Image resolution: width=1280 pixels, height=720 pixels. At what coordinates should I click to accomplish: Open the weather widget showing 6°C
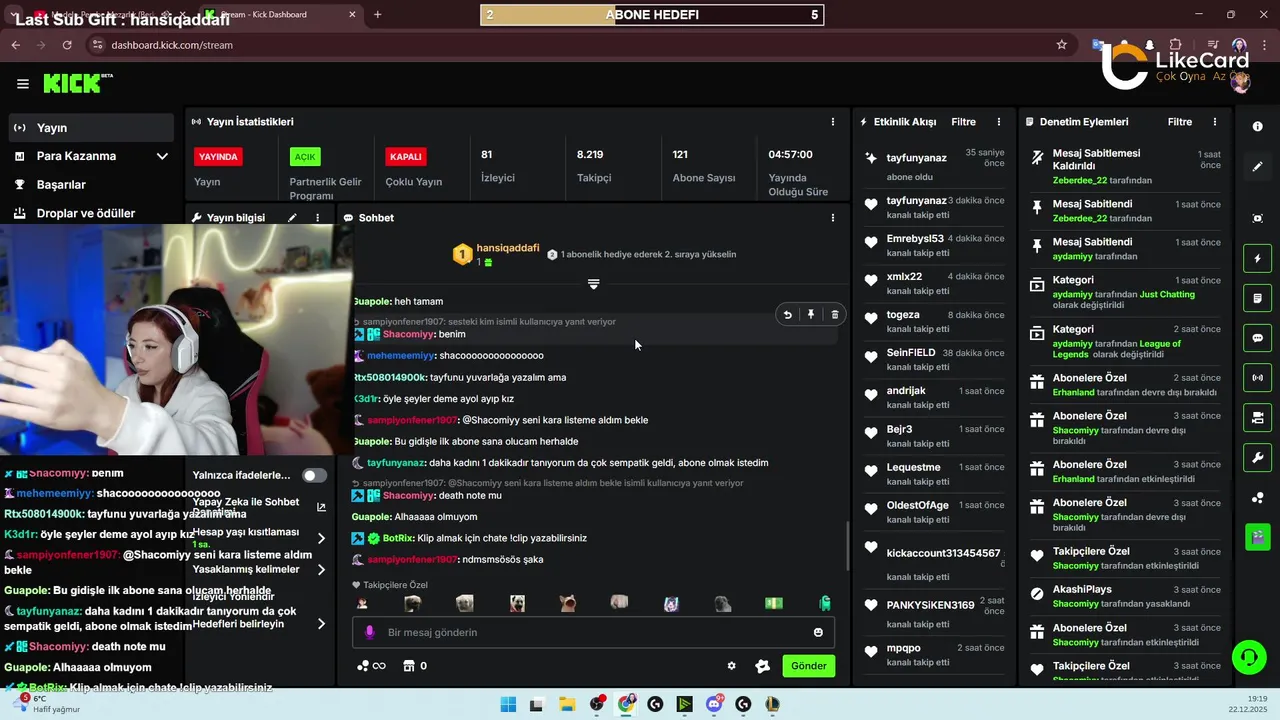pos(44,704)
